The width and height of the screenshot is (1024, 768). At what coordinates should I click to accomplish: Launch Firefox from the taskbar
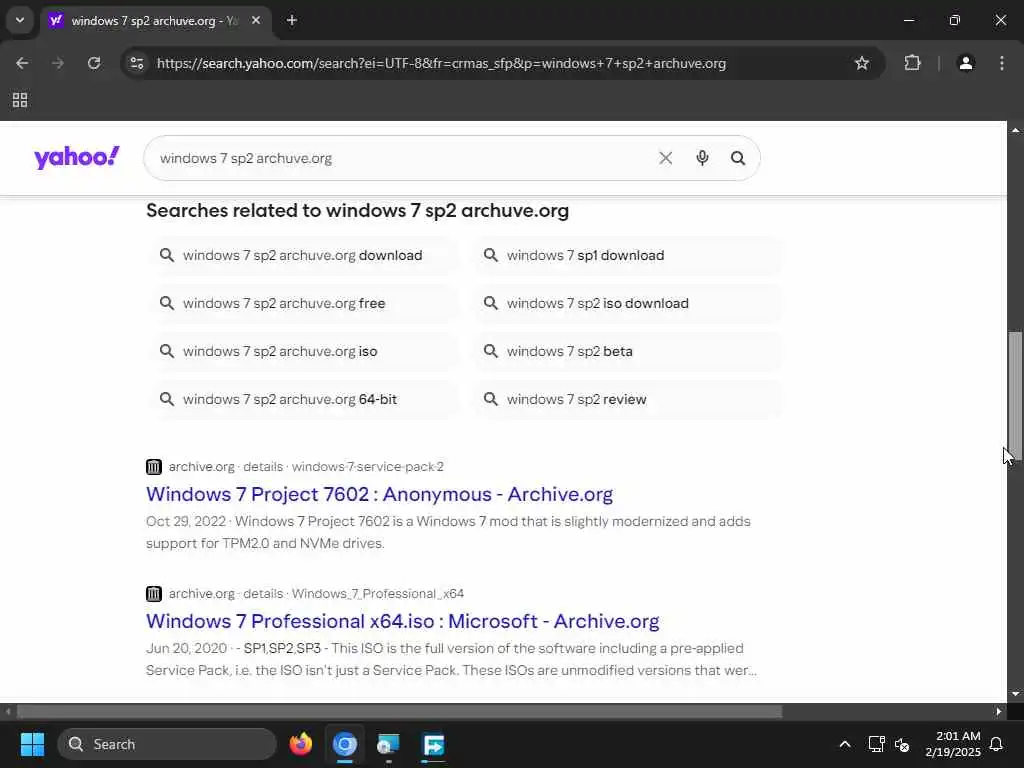[301, 744]
